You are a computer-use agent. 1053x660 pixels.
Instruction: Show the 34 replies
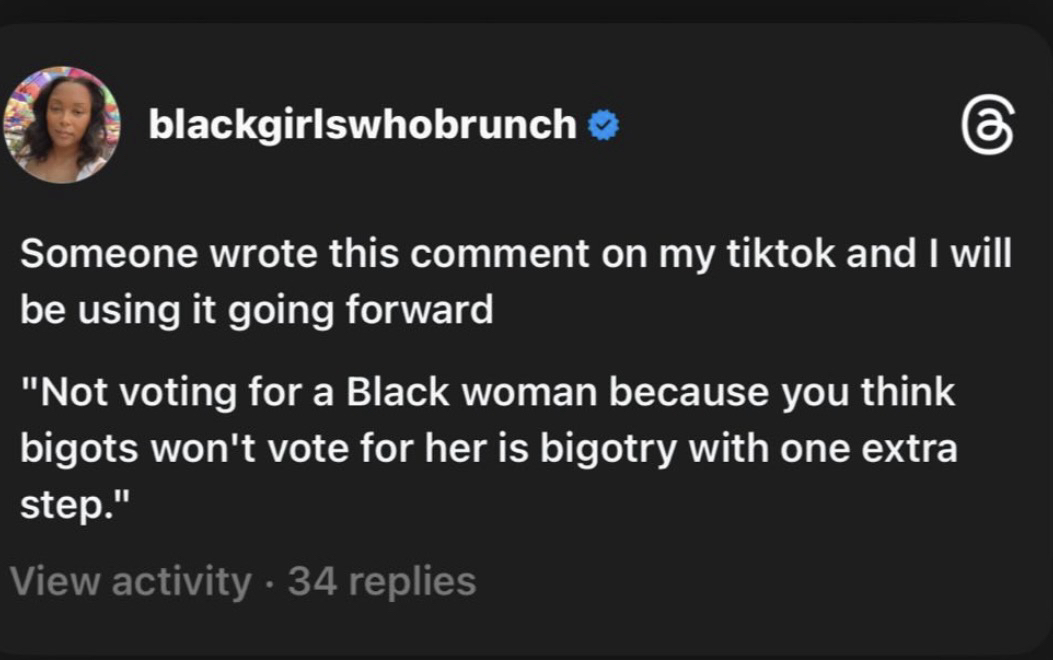[x=382, y=580]
